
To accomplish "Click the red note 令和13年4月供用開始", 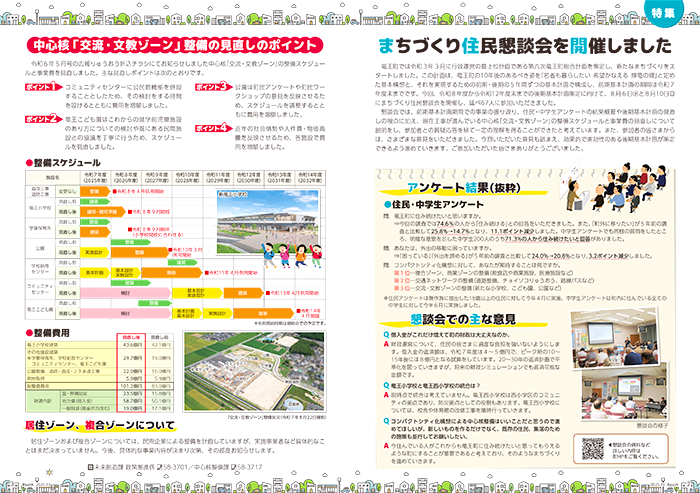I will [292, 293].
